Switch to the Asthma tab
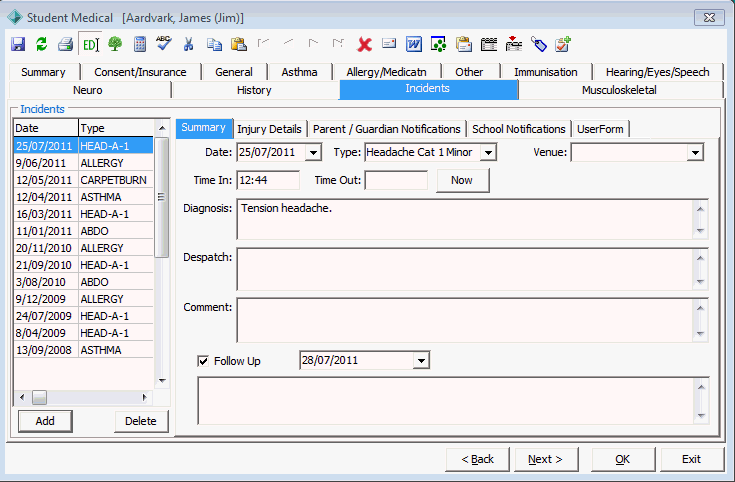The image size is (735, 482). (300, 72)
